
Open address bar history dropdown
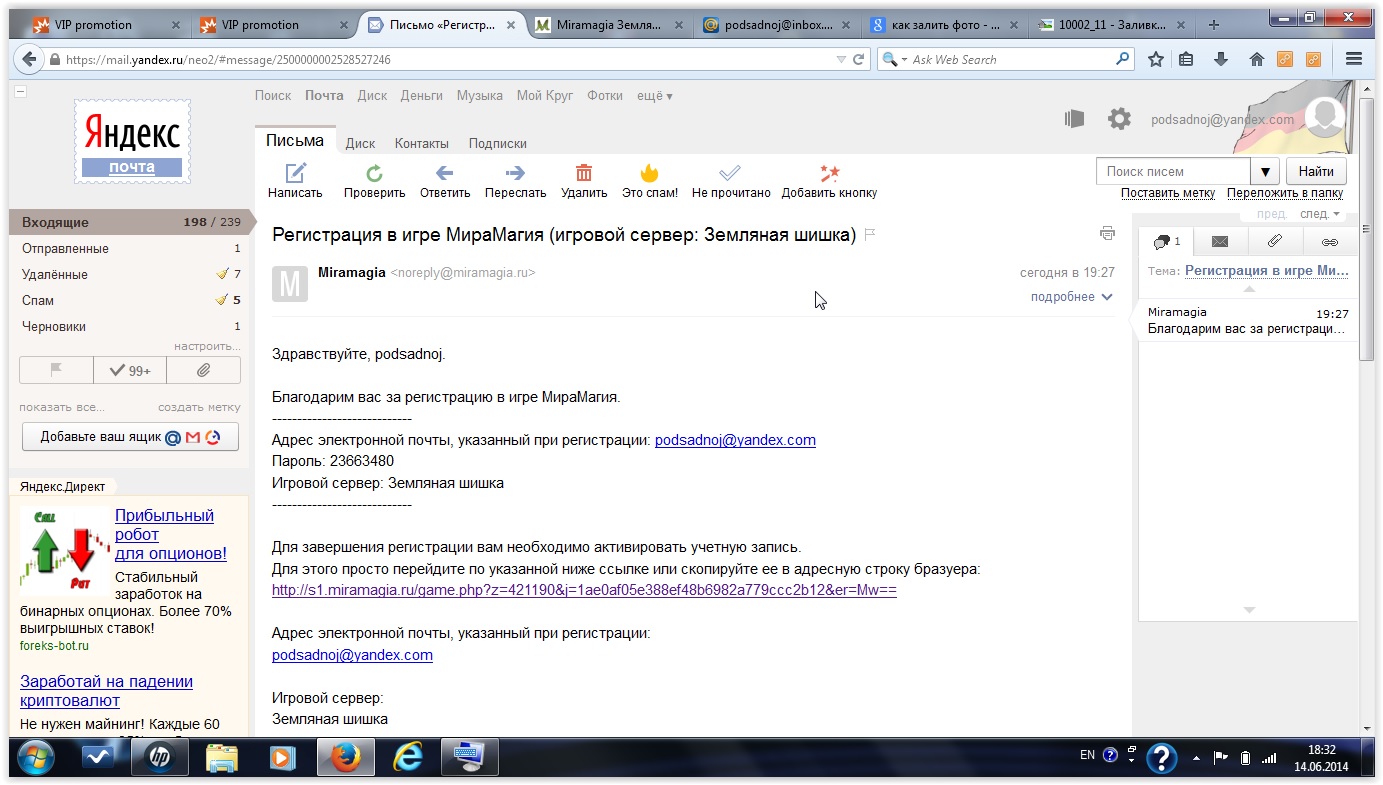pos(841,60)
